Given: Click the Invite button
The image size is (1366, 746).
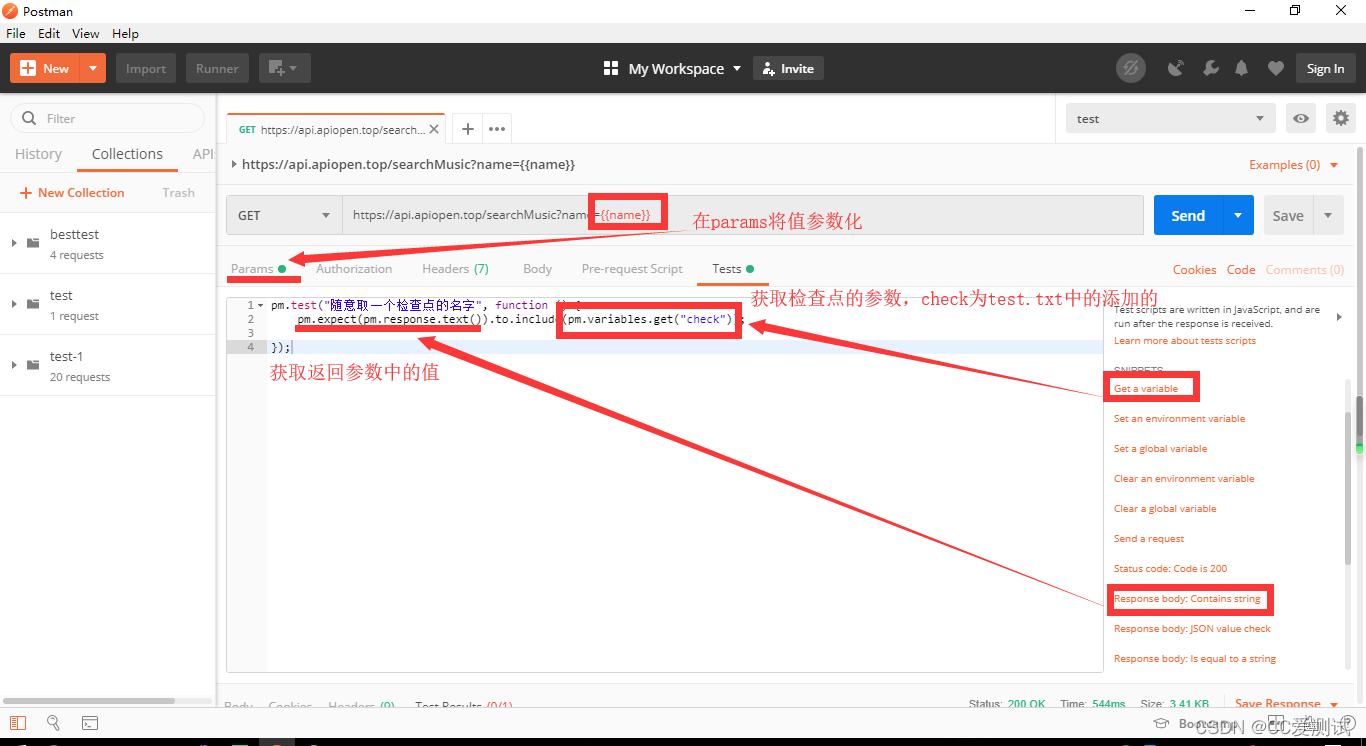Looking at the screenshot, I should (788, 69).
